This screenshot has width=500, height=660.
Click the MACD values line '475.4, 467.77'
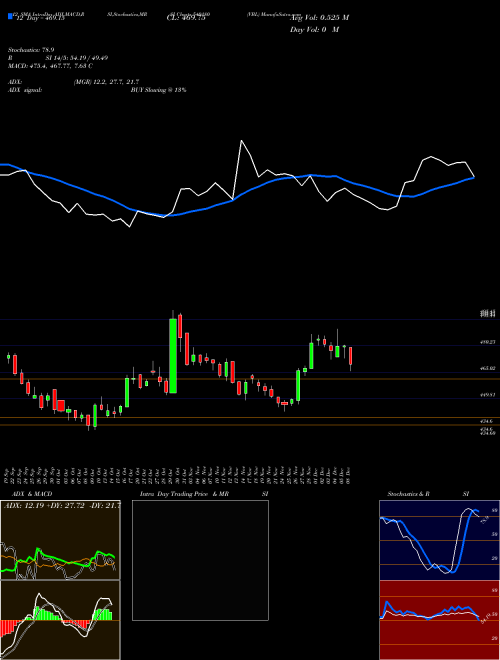click(51, 66)
